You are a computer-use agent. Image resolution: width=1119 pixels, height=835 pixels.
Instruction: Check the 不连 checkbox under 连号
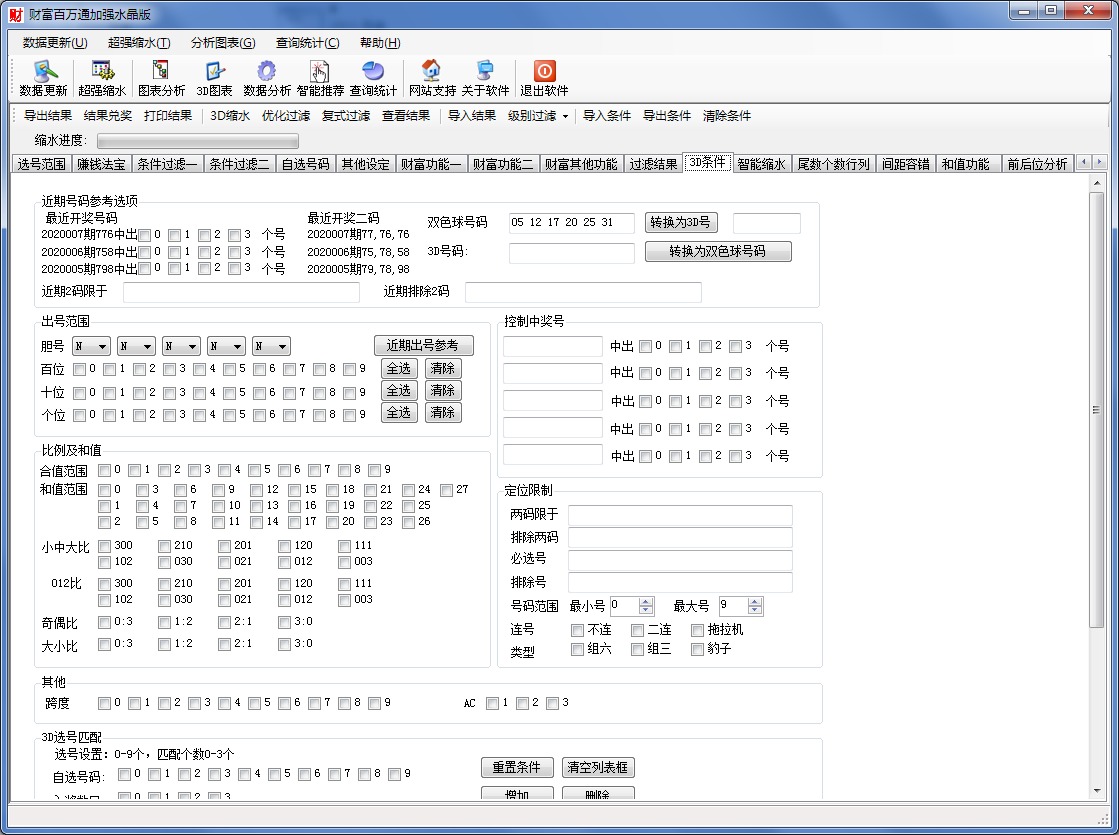point(578,631)
